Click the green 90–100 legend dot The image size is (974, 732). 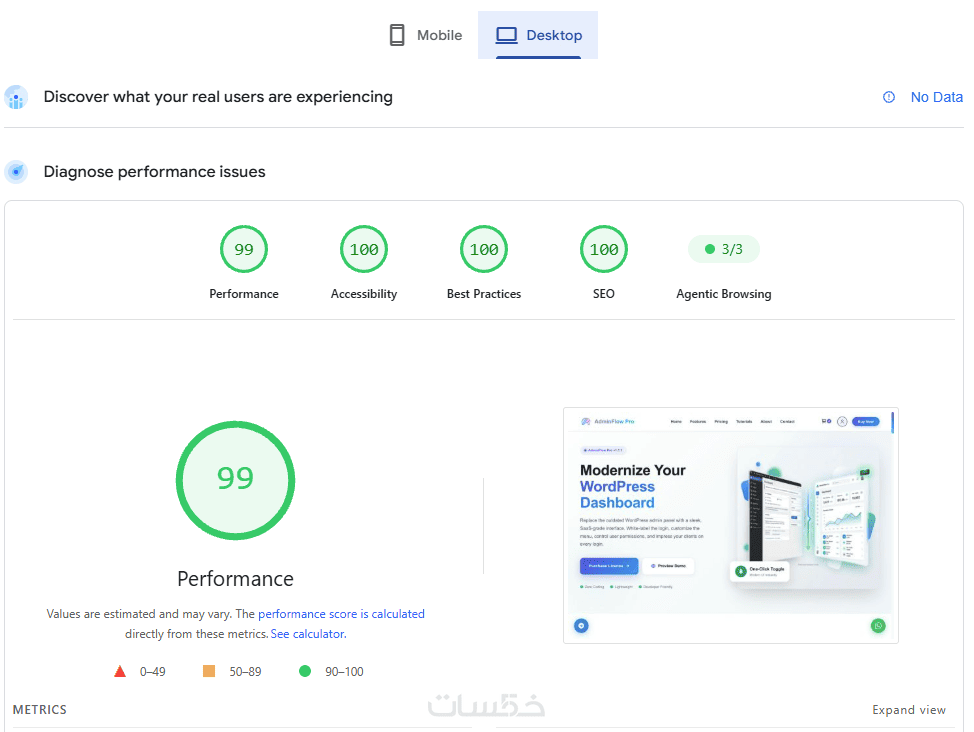pyautogui.click(x=304, y=671)
